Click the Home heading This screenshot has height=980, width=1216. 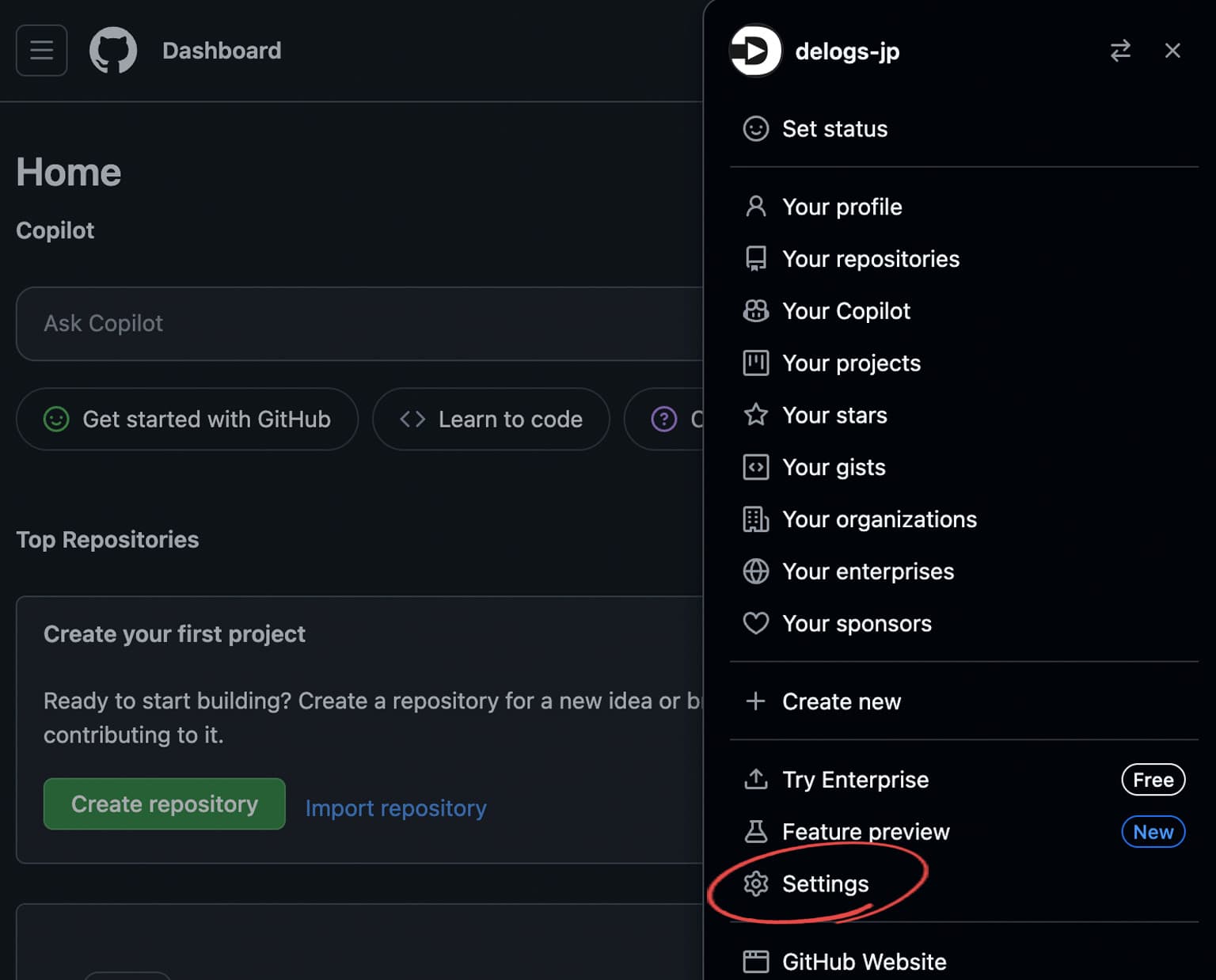coord(69,172)
